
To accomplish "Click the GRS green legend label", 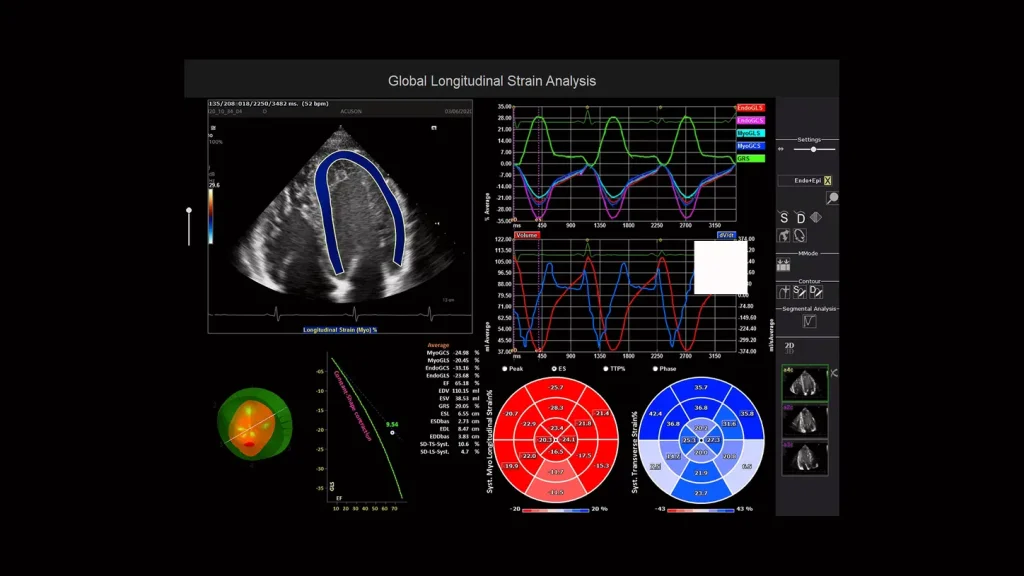I will (x=749, y=158).
